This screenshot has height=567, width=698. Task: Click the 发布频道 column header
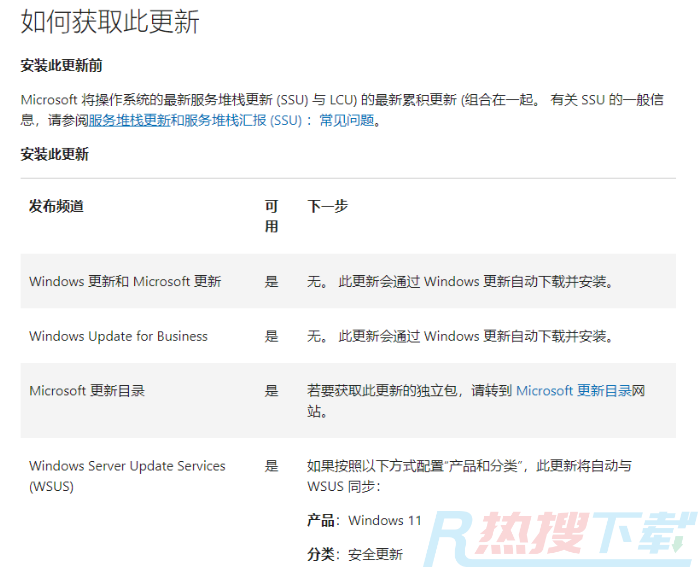coord(56,206)
